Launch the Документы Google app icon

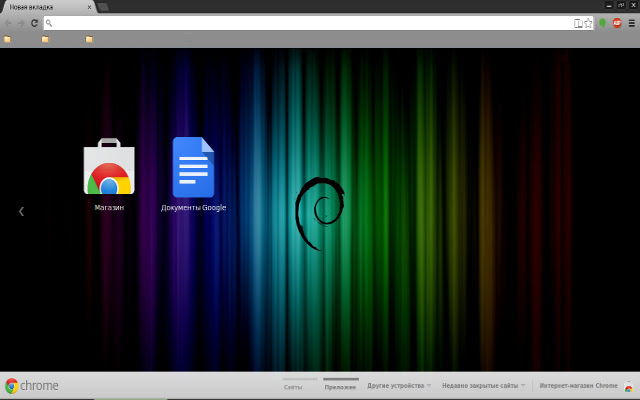[193, 167]
